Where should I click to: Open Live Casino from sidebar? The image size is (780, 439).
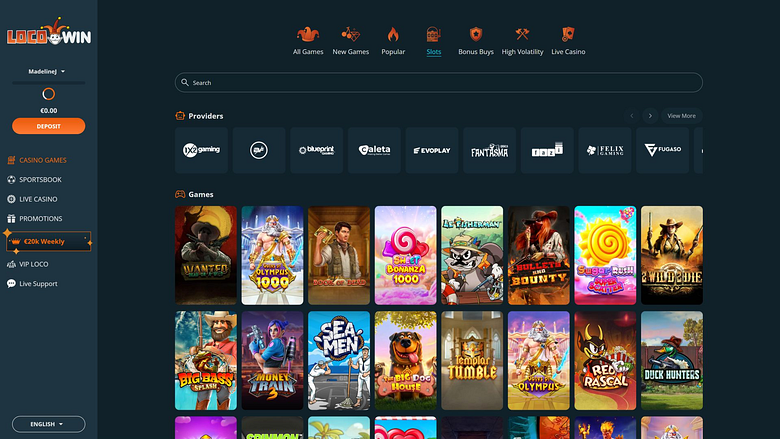point(33,199)
